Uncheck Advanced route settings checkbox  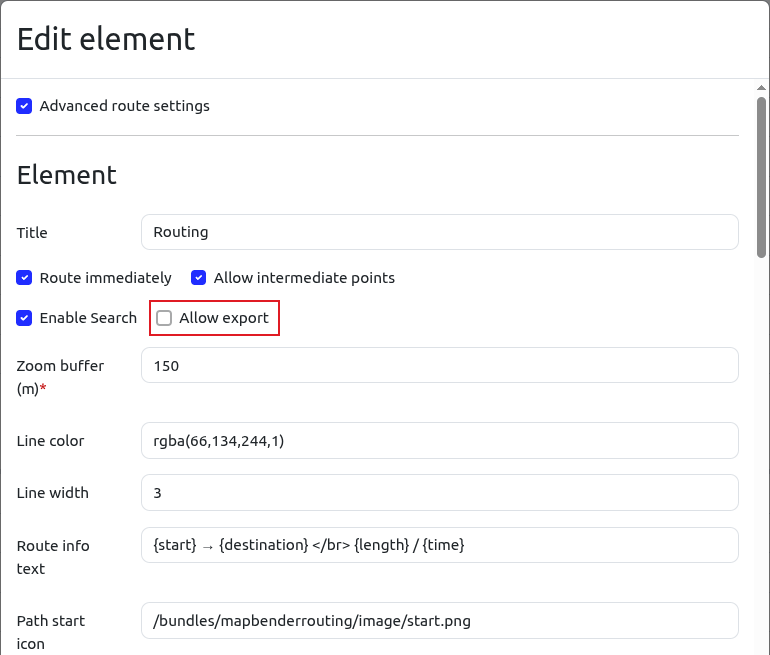pos(24,106)
